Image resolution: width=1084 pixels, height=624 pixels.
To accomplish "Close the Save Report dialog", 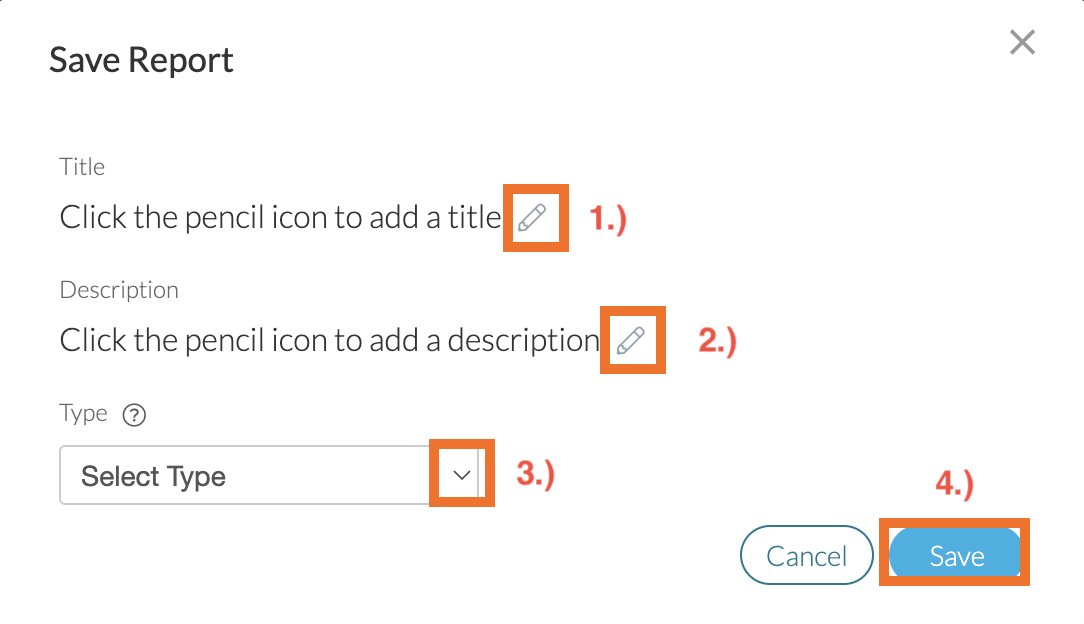I will 1022,43.
